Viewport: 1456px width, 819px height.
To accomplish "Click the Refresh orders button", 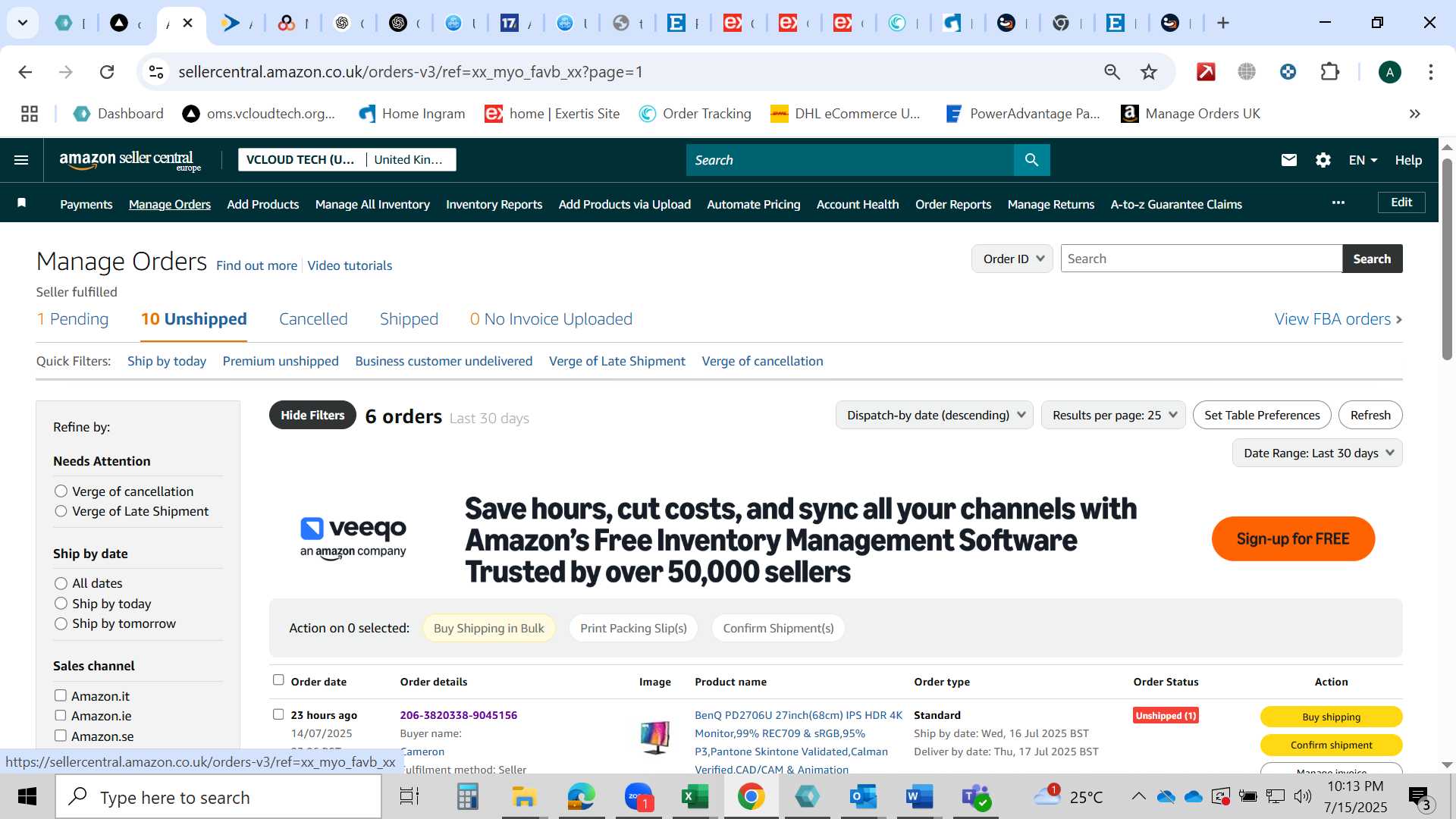I will tap(1370, 415).
